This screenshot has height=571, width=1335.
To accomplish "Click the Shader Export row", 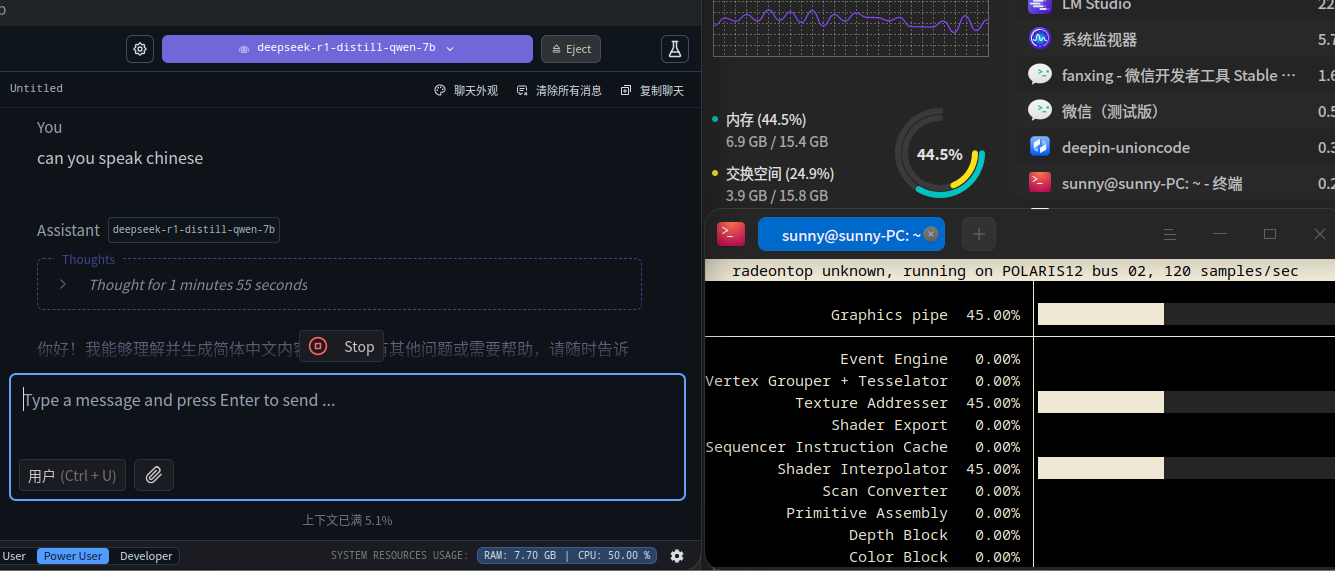I will tap(926, 425).
